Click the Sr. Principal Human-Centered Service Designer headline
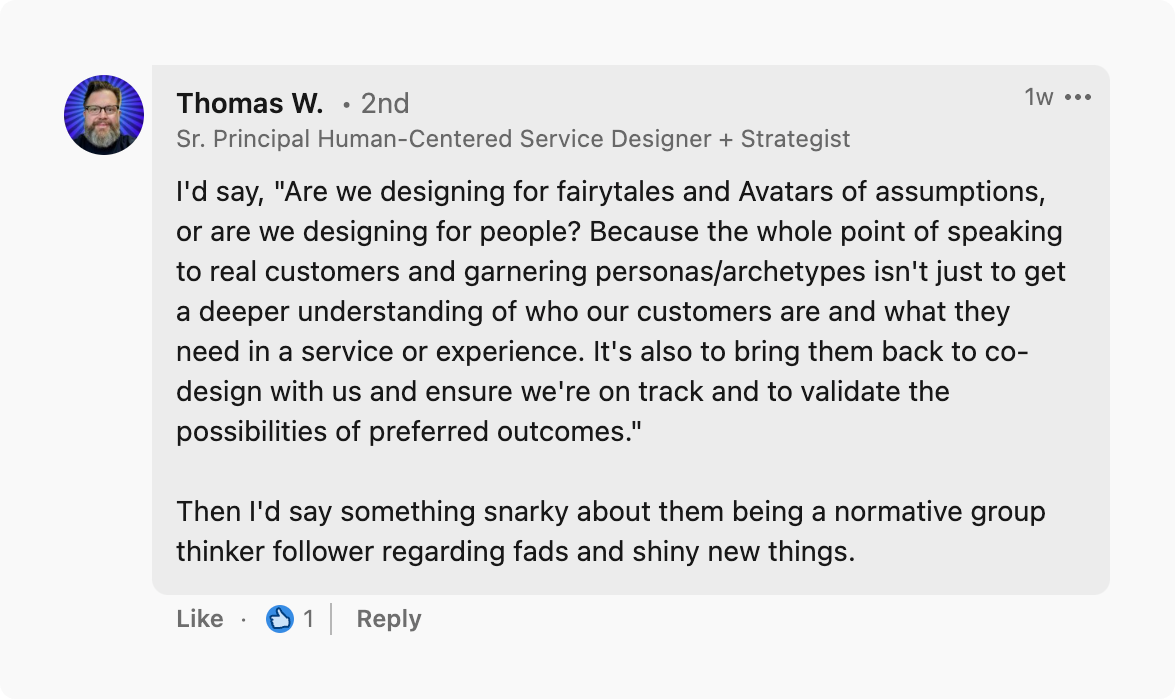The width and height of the screenshot is (1175, 699). tap(513, 139)
